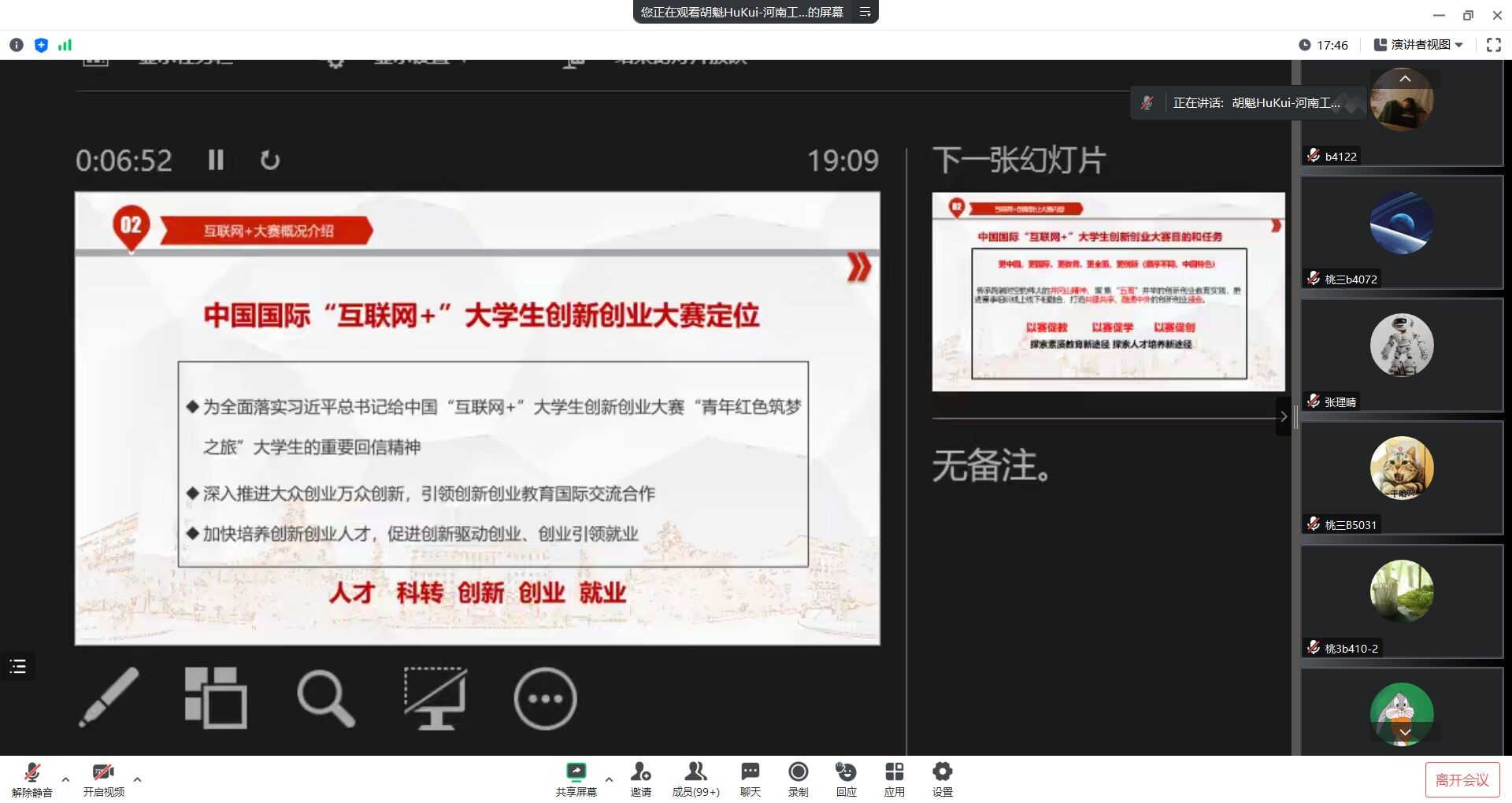Expand the 演讲者视图 view dropdown

(x=1419, y=45)
